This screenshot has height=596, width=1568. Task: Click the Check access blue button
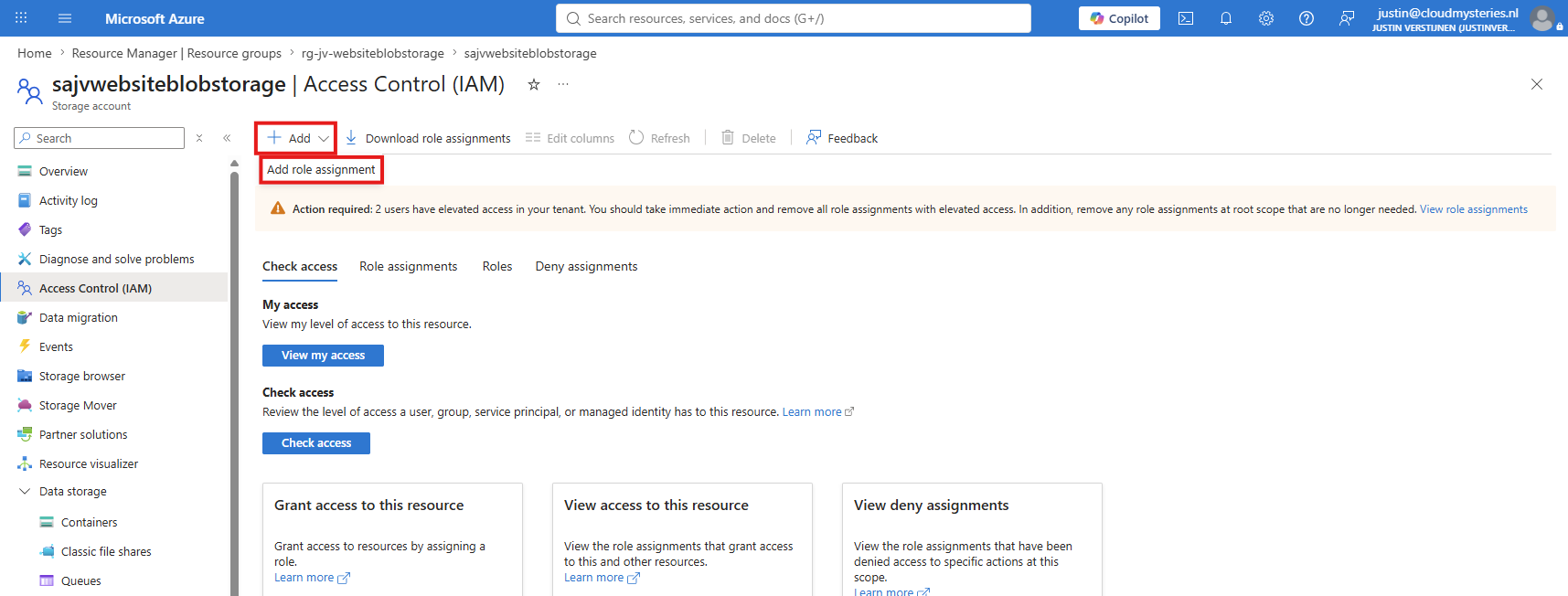[316, 443]
